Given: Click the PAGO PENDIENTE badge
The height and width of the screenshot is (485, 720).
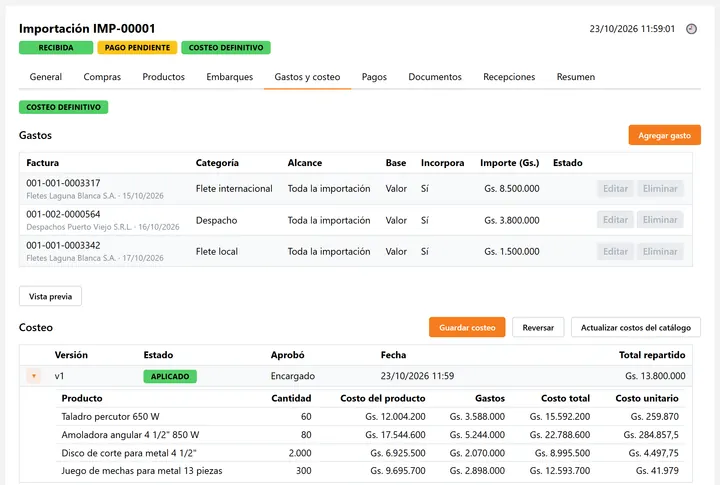Looking at the screenshot, I should point(137,48).
